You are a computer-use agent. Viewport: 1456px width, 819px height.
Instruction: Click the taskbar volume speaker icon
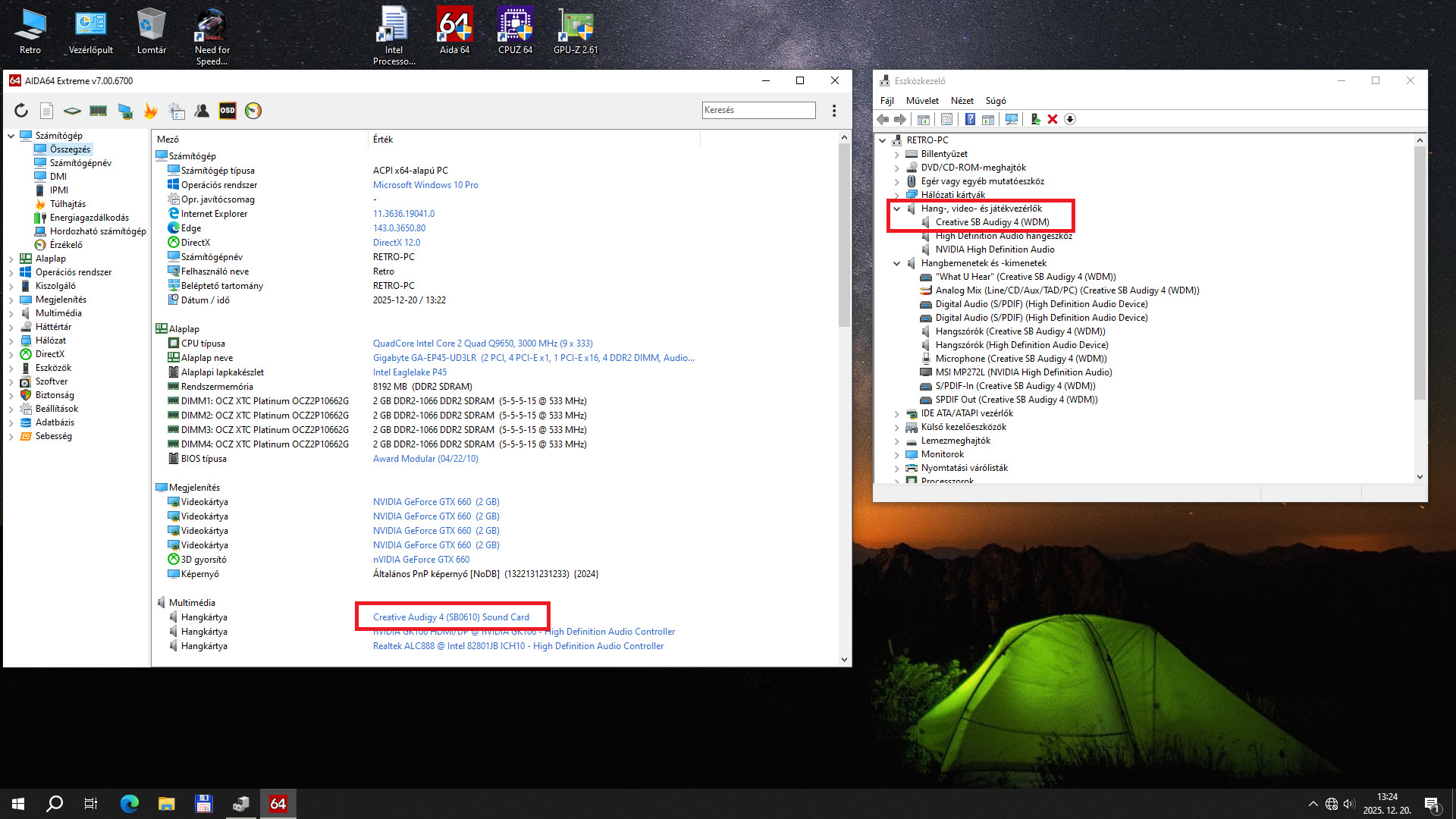pos(1349,804)
